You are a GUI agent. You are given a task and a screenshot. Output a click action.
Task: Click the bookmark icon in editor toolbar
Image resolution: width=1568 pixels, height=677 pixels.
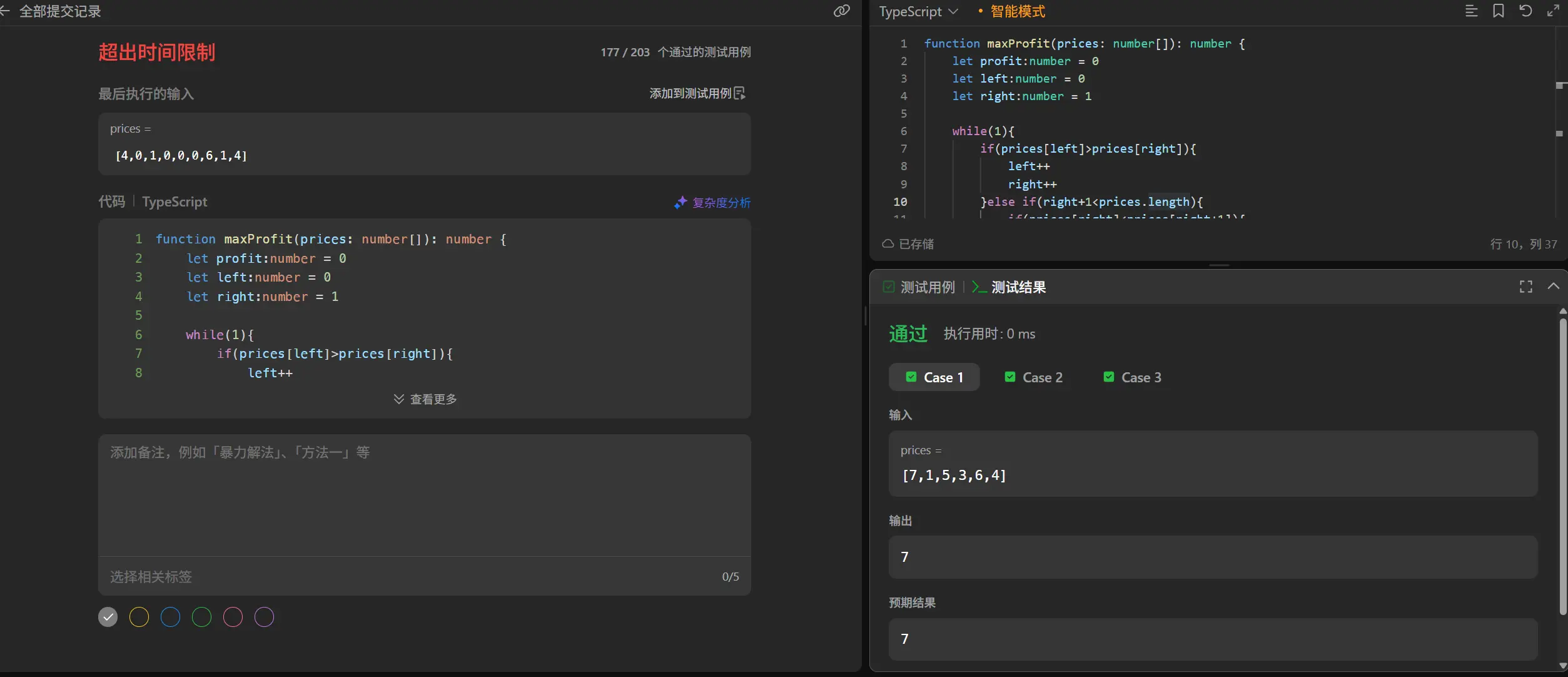tap(1499, 11)
